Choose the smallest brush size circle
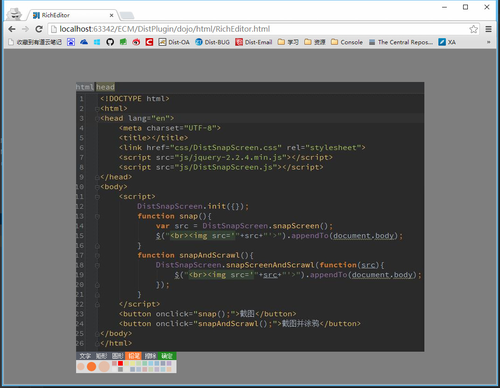 coord(81,367)
